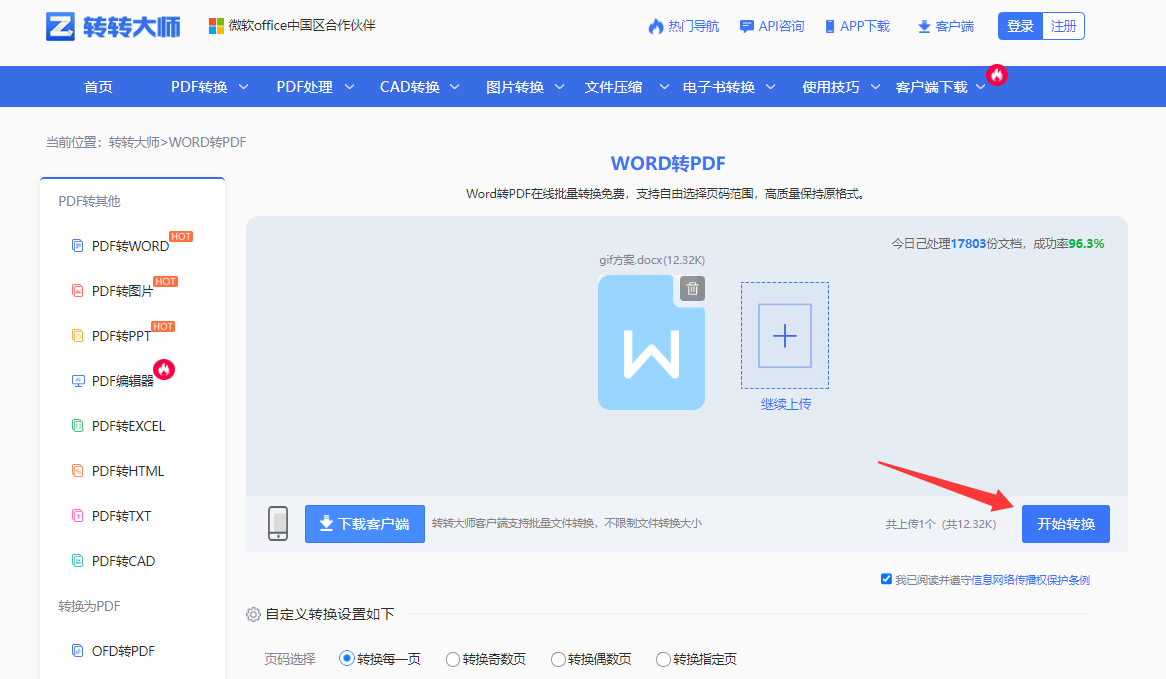Image resolution: width=1166 pixels, height=679 pixels.
Task: Click the 共上传1个 (共12.32K) summary text
Action: [x=940, y=524]
